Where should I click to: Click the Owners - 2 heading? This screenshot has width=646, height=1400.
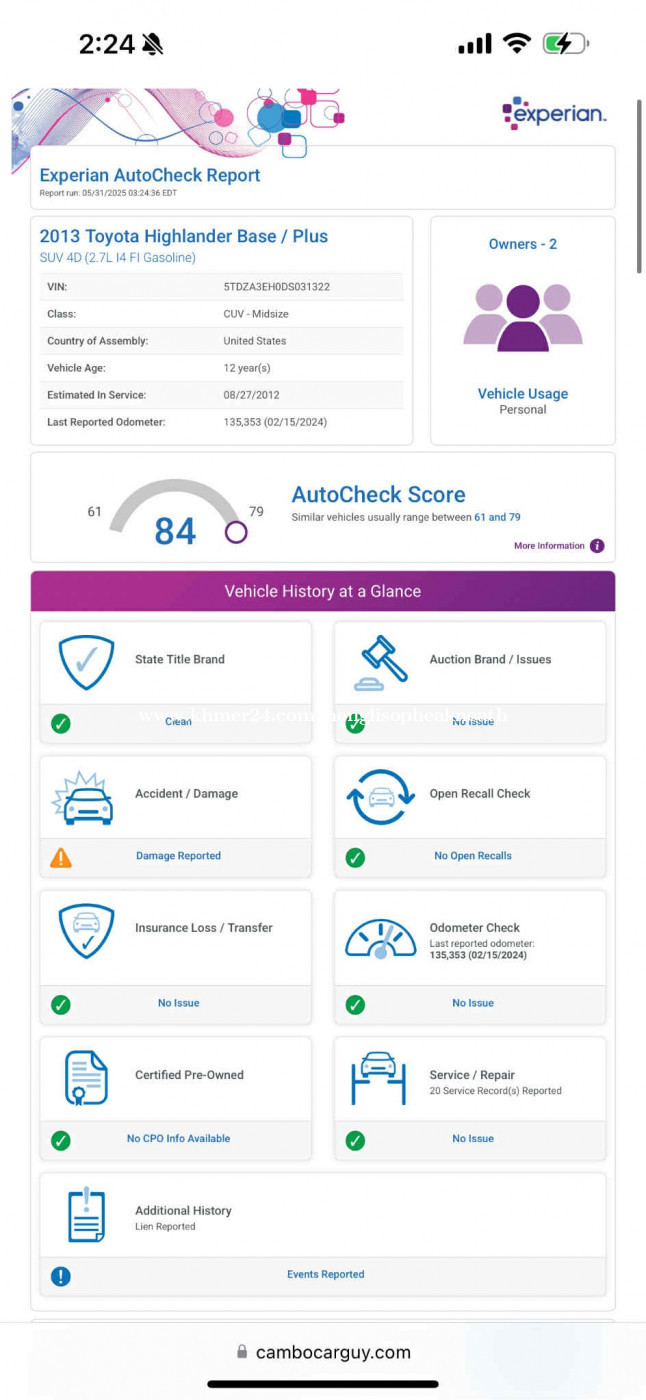(523, 244)
